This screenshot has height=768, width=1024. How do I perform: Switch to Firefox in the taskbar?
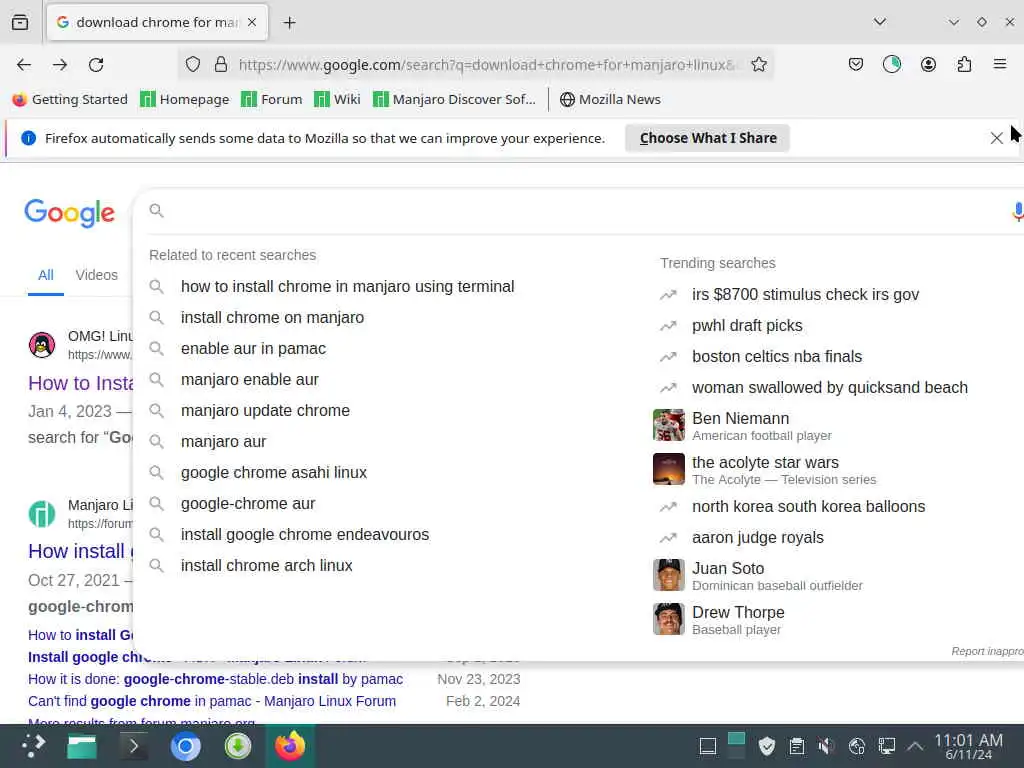click(290, 746)
